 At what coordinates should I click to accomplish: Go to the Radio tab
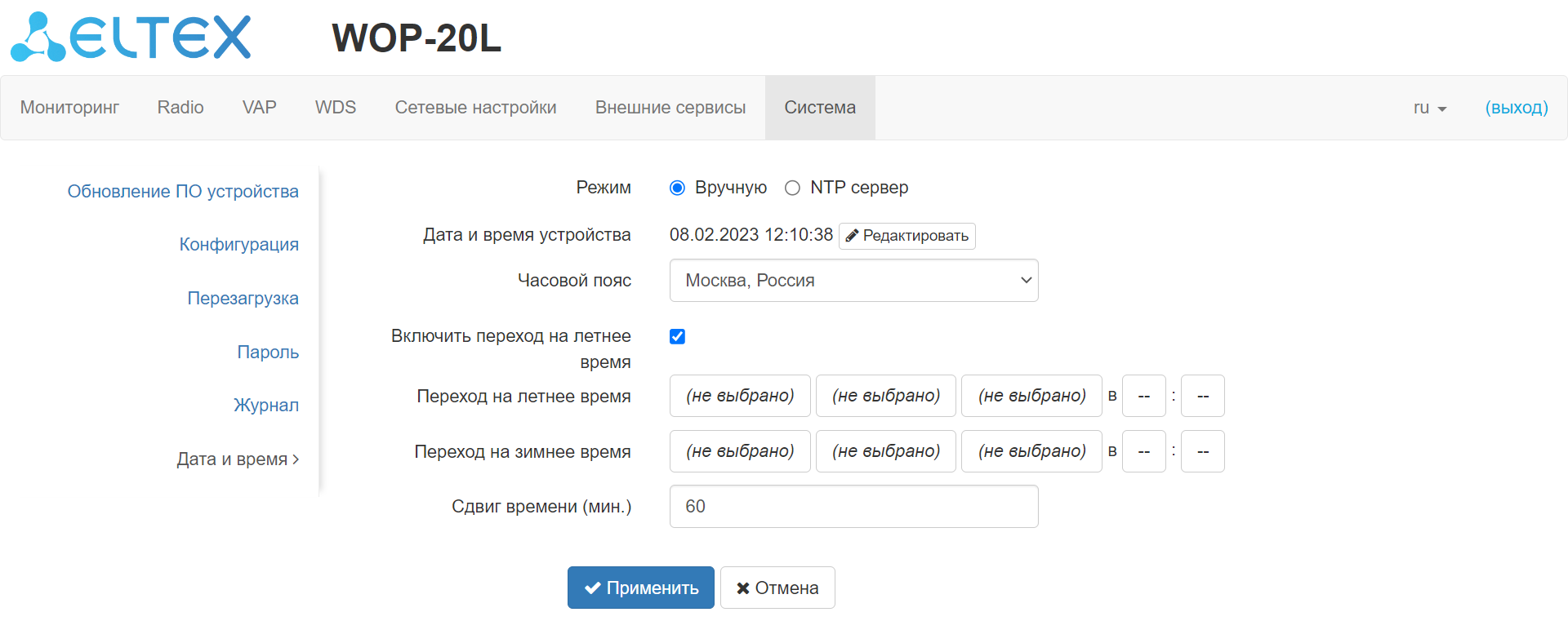click(180, 108)
